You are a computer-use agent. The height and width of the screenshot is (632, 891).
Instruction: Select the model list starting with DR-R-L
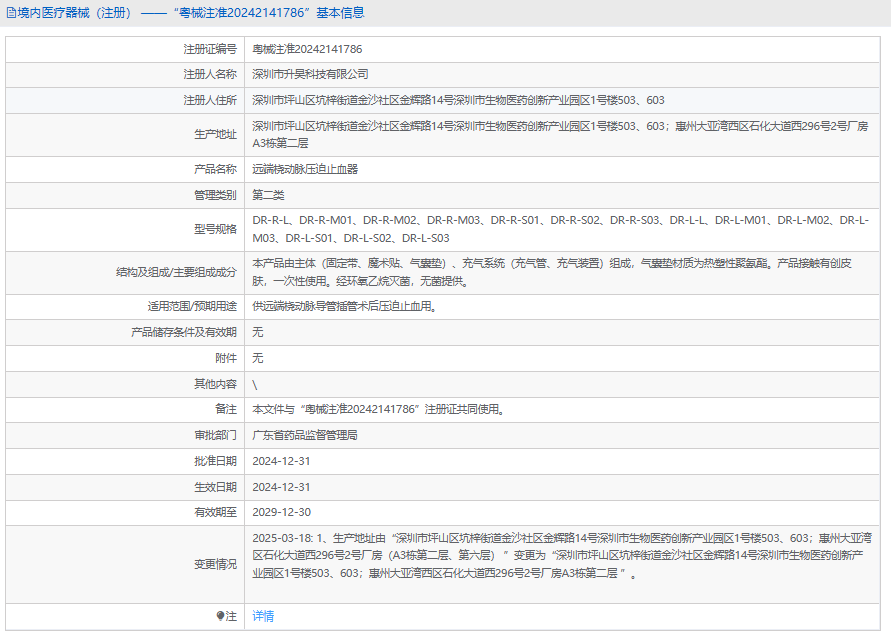coord(561,230)
